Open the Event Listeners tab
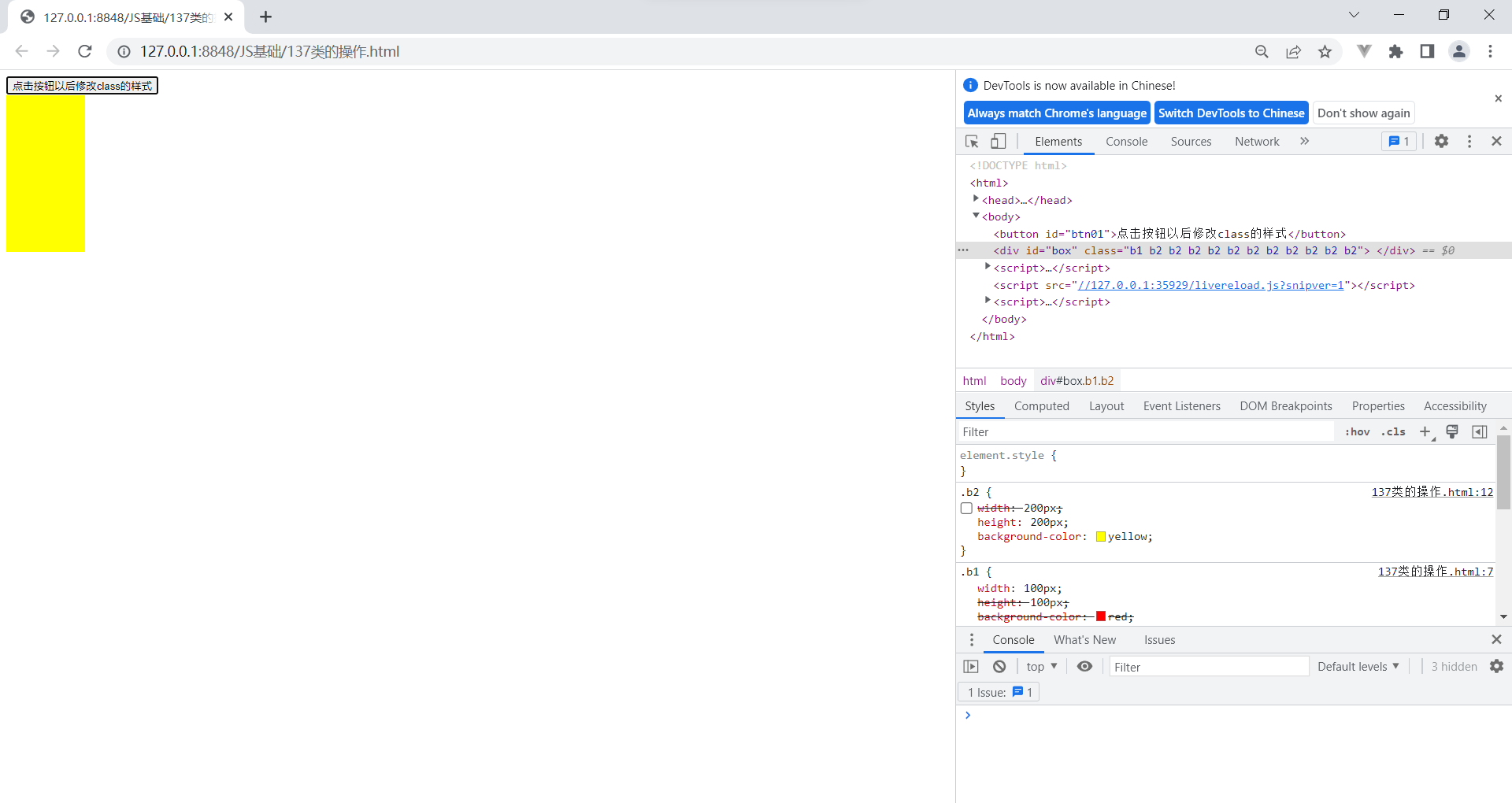This screenshot has width=1512, height=803. pos(1181,406)
